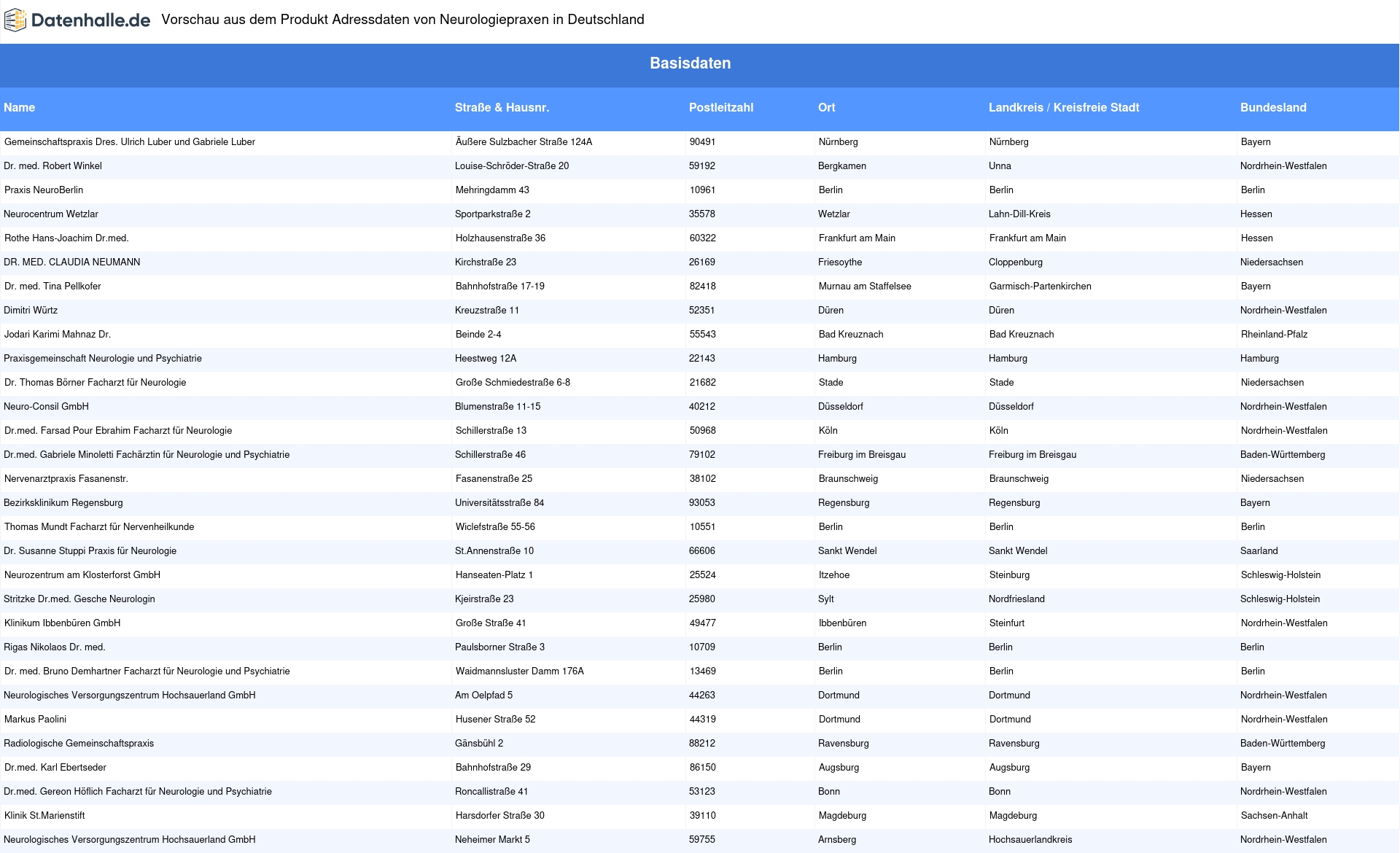Click the page title Vorschau aus dem Produkt
The height and width of the screenshot is (853, 1400).
[402, 20]
